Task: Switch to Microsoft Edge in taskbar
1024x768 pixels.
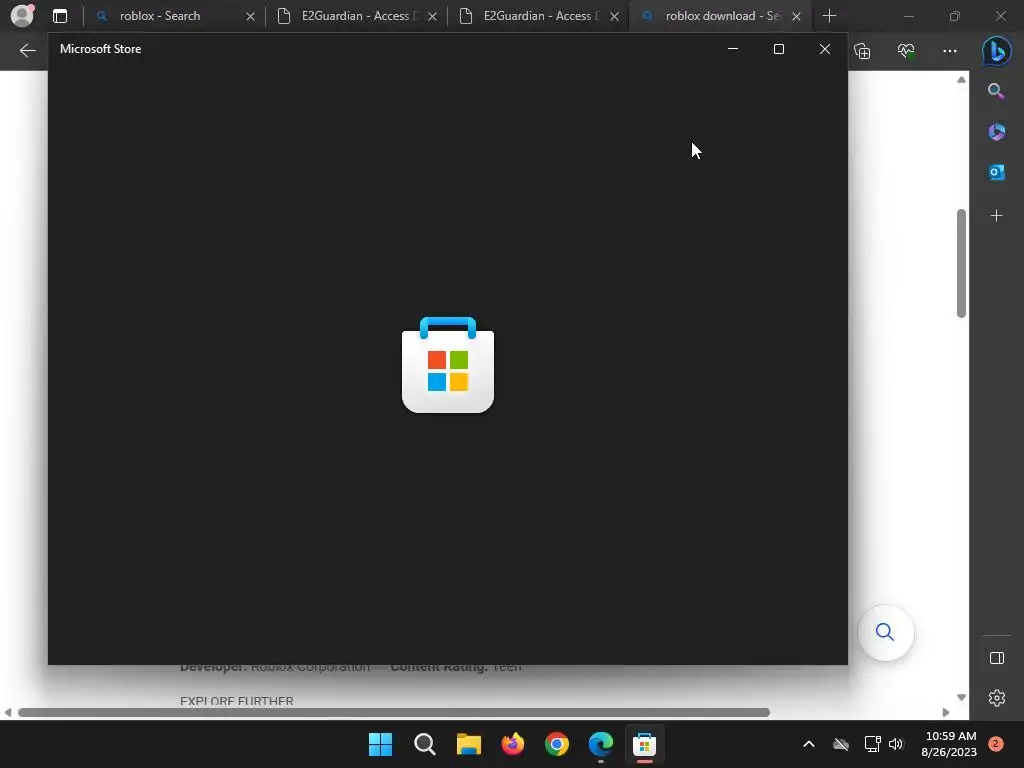Action: pos(601,744)
